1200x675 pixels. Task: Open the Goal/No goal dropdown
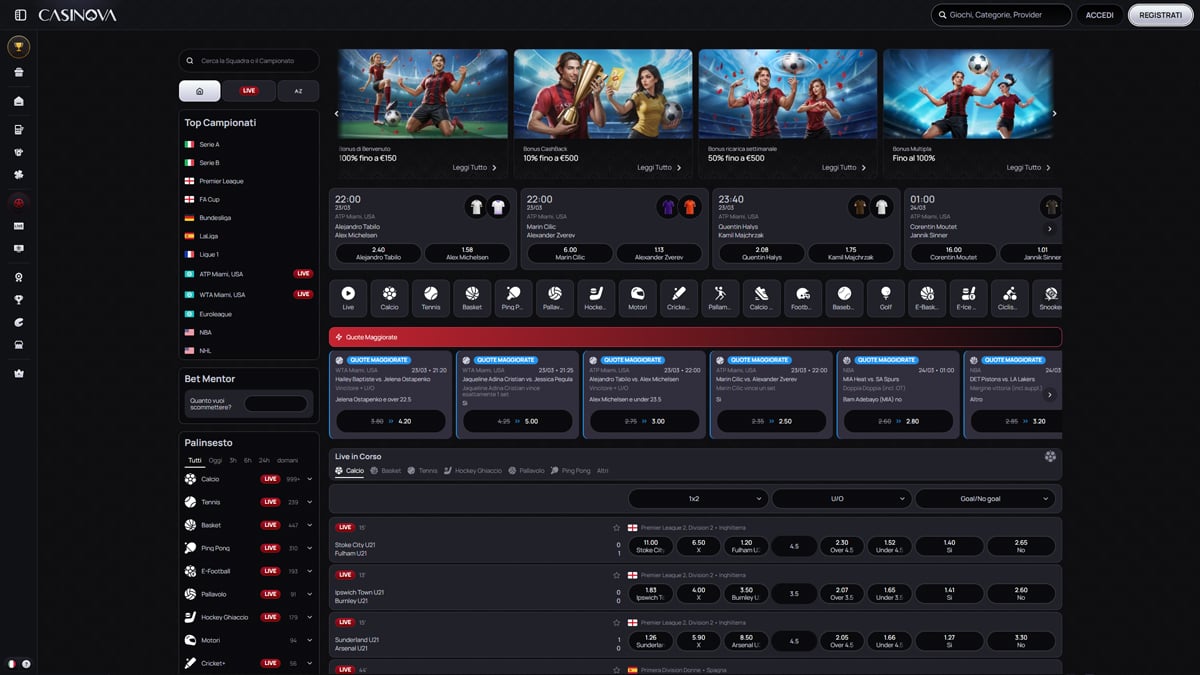(986, 498)
